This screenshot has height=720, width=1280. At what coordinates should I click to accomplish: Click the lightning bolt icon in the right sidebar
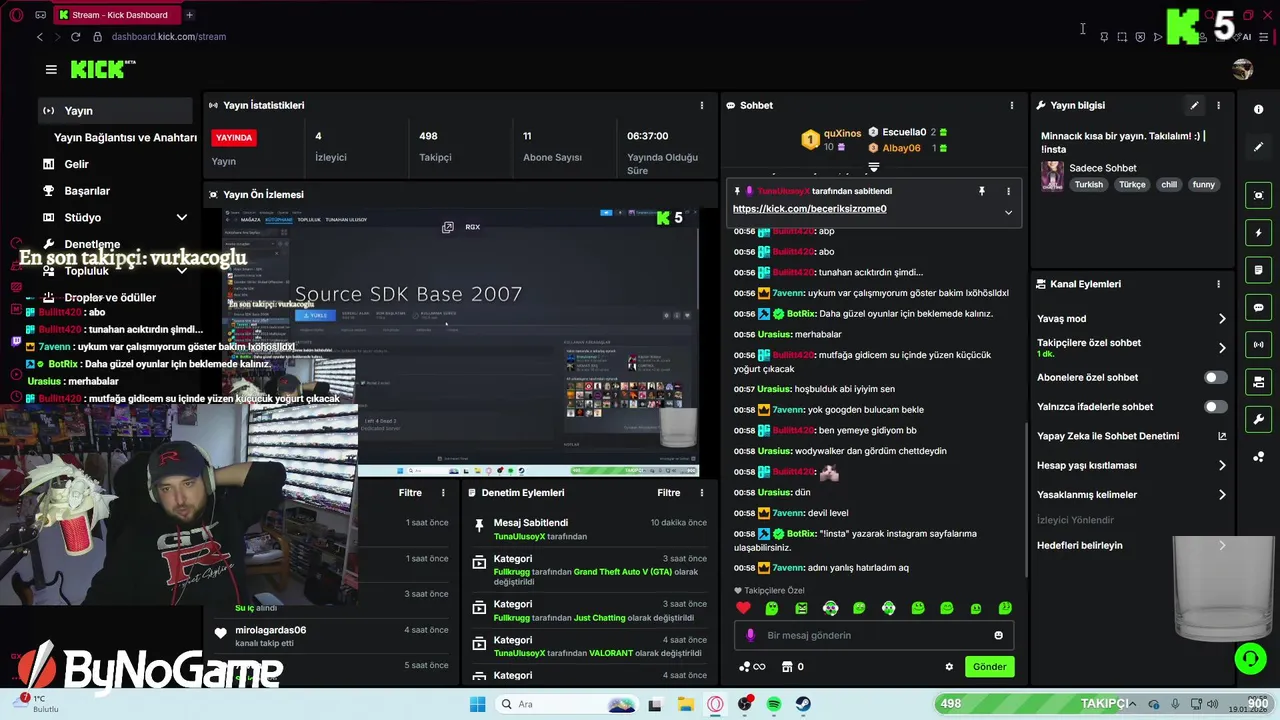coord(1259,233)
